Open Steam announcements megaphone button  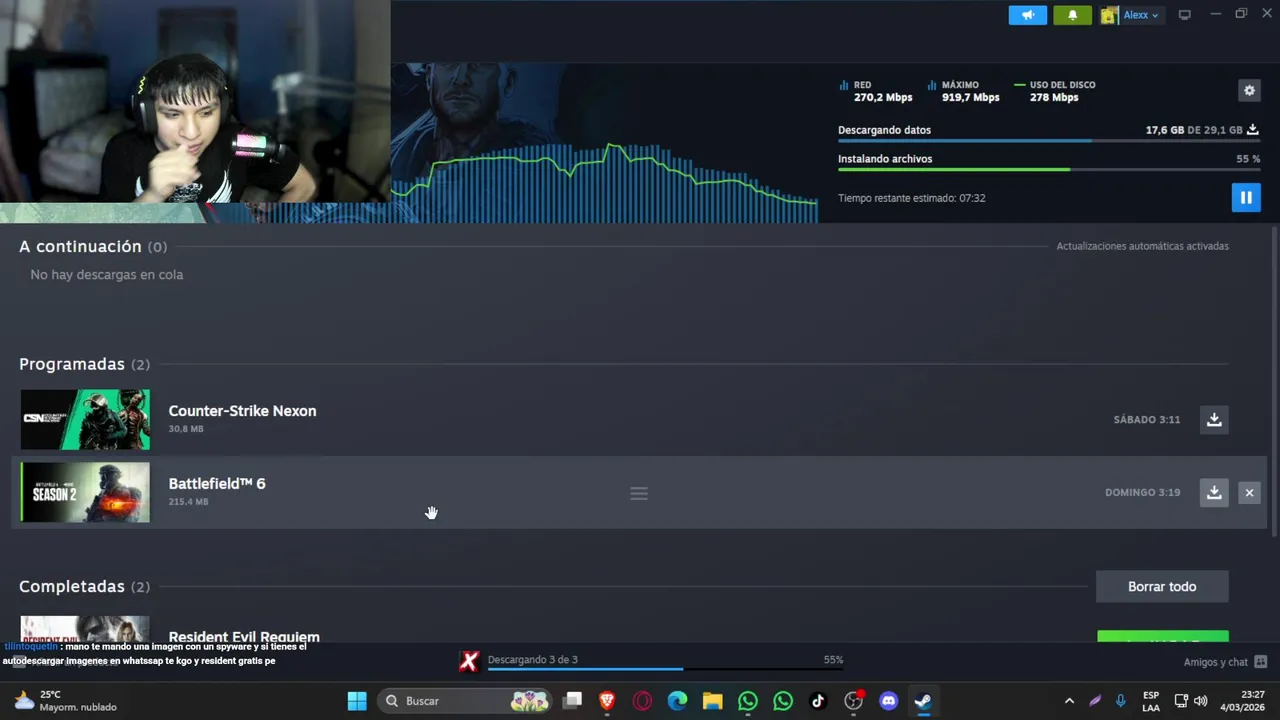tap(1027, 15)
